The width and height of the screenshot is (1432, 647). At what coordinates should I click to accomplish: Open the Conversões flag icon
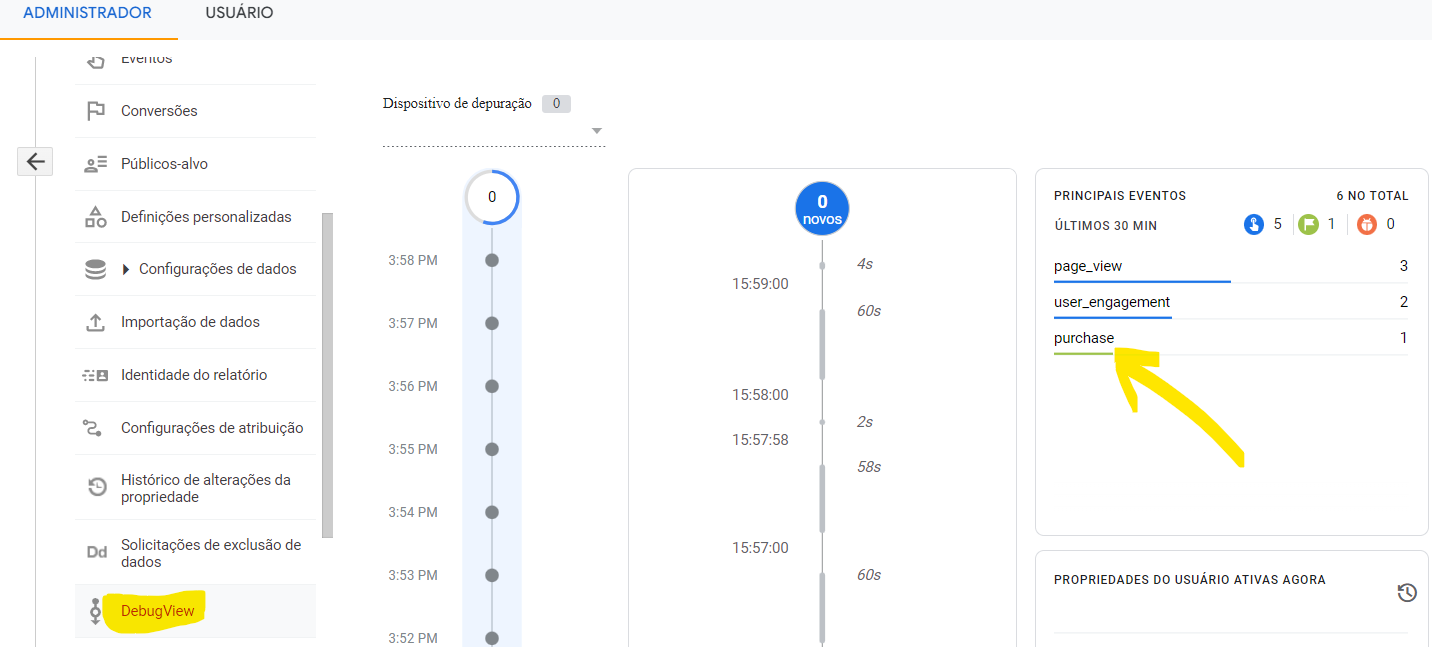(96, 111)
